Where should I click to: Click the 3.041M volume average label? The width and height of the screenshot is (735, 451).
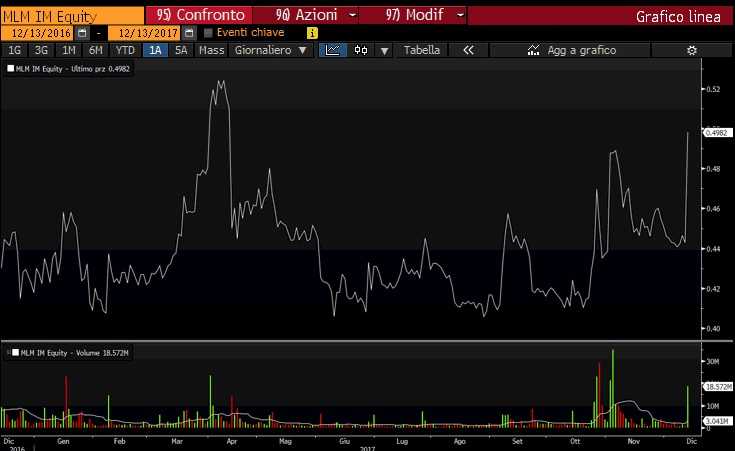click(718, 421)
